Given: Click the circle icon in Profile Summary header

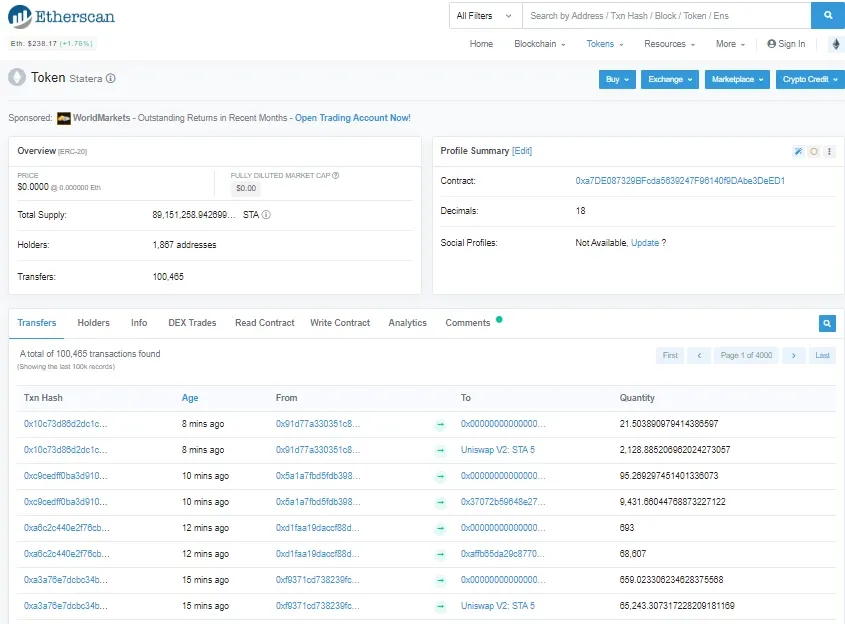Looking at the screenshot, I should (814, 151).
